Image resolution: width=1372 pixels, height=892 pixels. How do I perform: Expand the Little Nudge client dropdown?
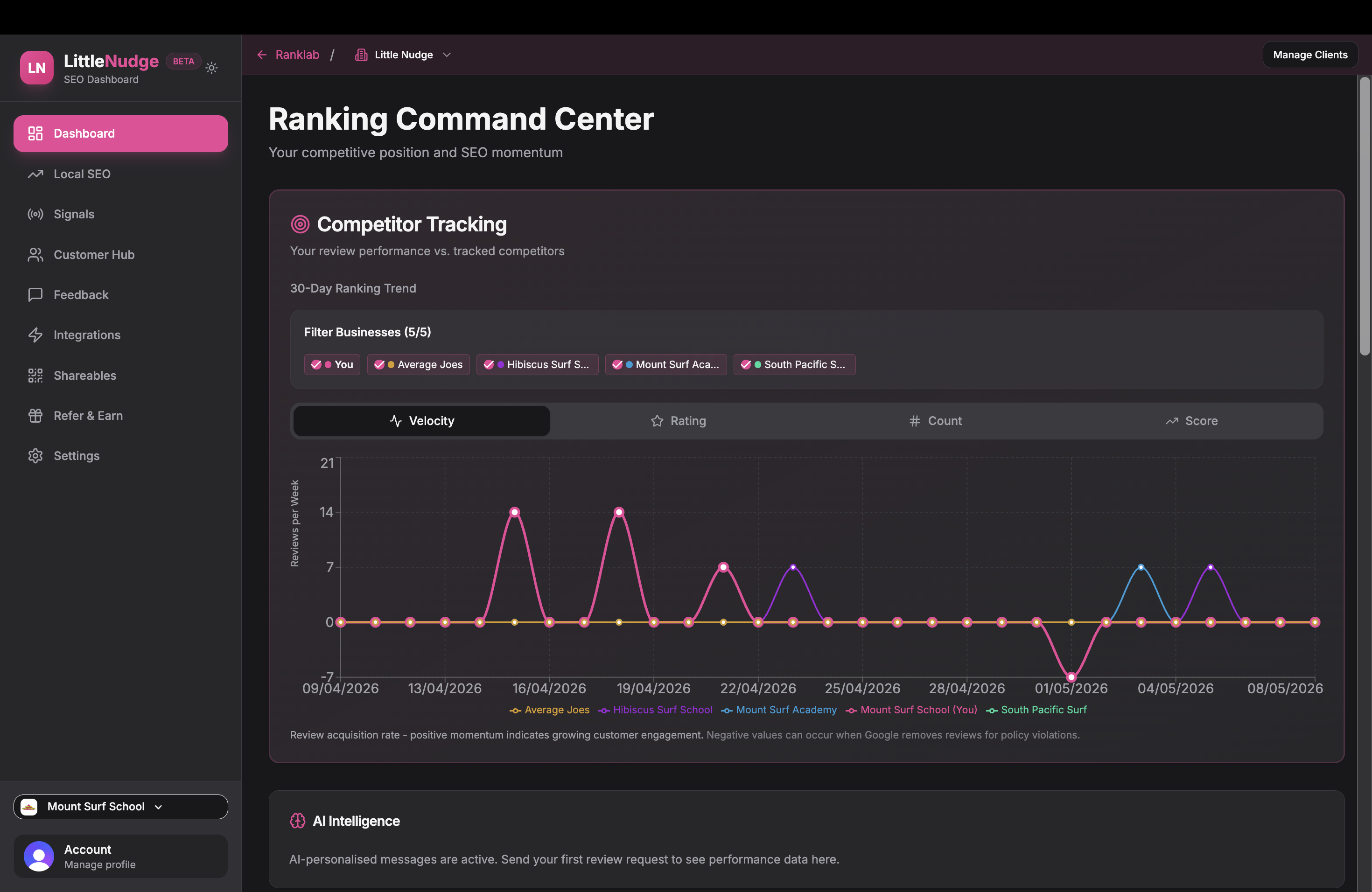[403, 55]
